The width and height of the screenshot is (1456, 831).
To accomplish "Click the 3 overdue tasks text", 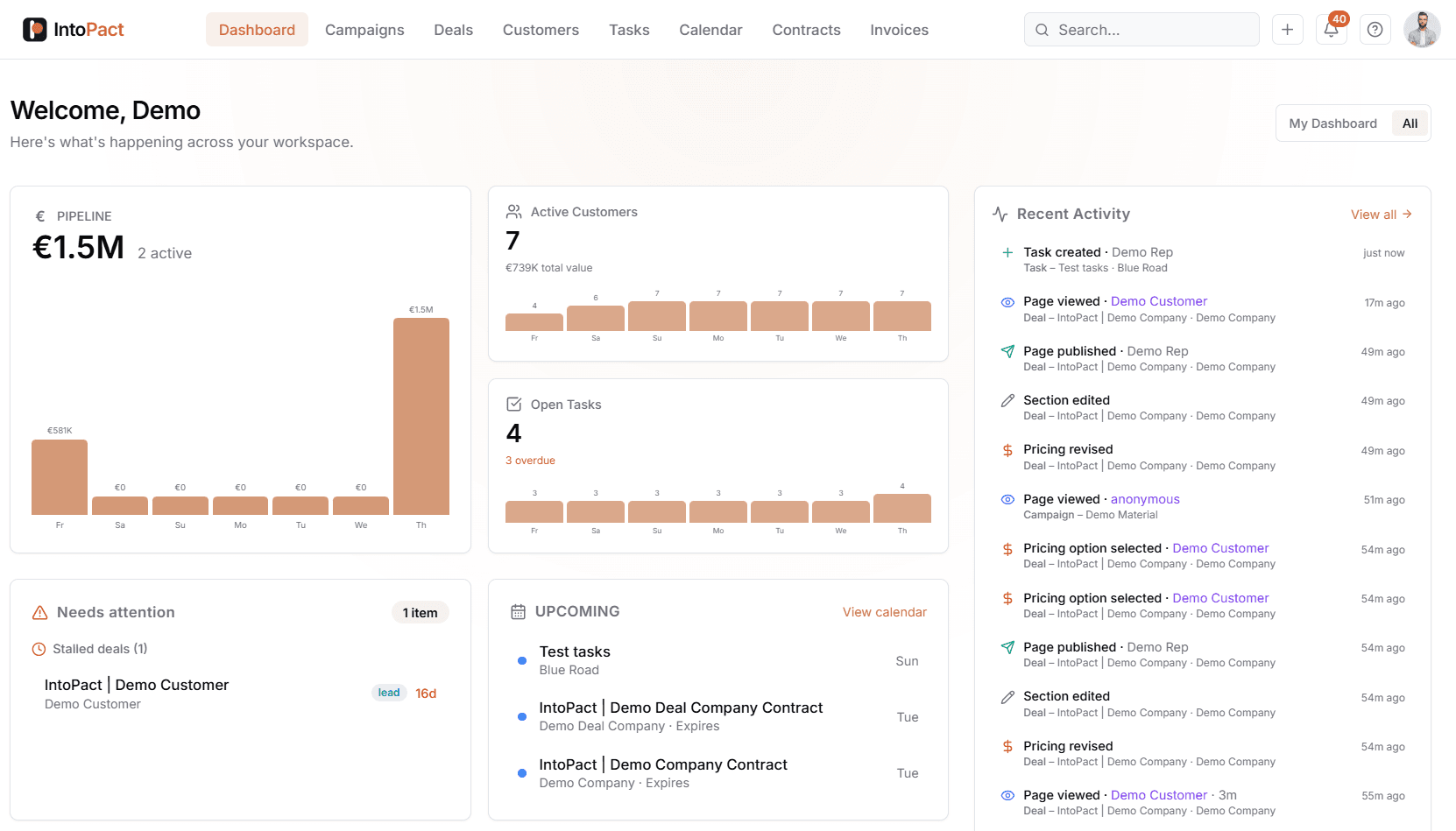I will click(x=530, y=461).
